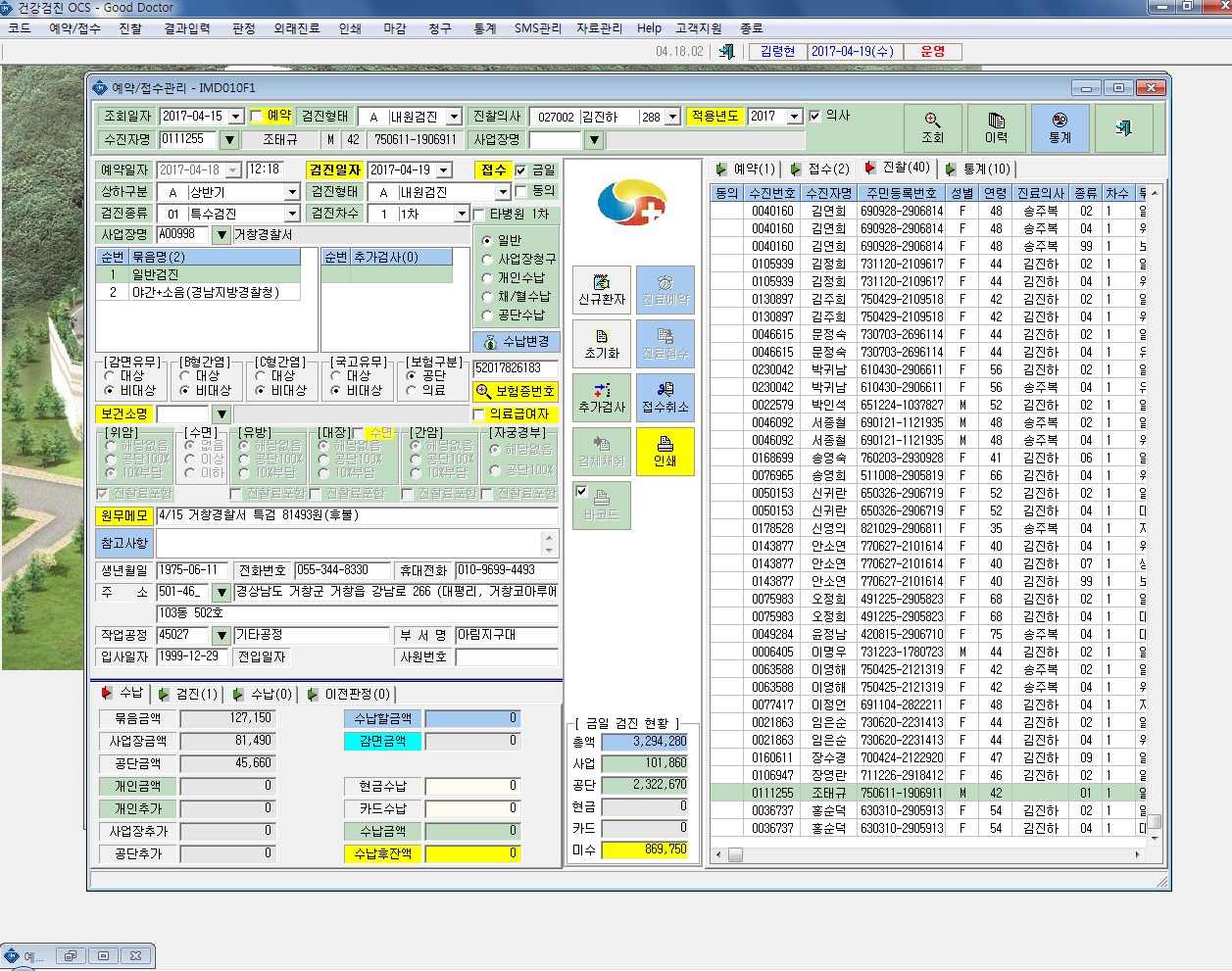This screenshot has height=971, width=1232.
Task: Click the 추가검사 additional exam icon
Action: (601, 398)
